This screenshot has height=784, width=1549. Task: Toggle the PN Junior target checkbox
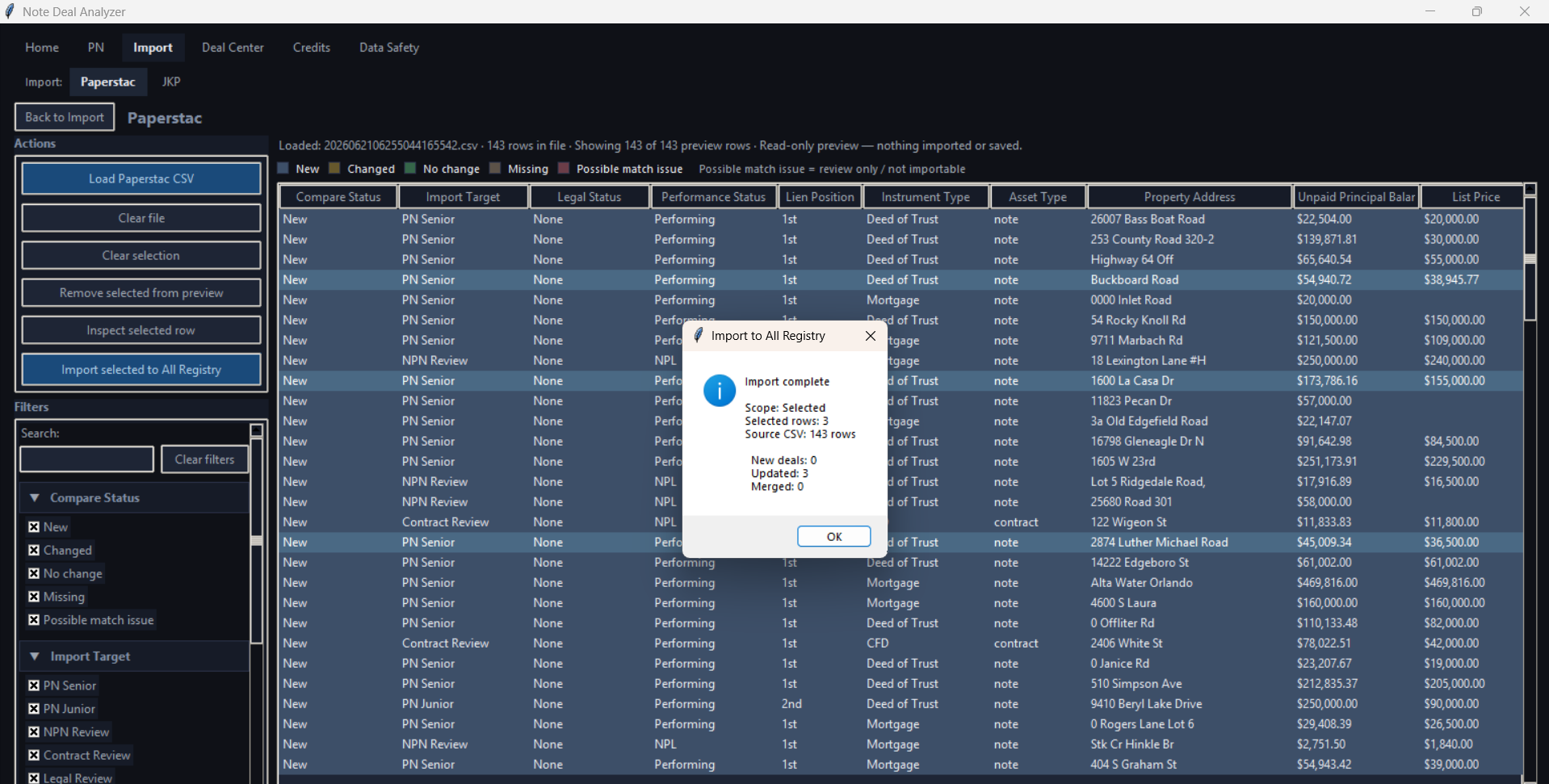34,709
